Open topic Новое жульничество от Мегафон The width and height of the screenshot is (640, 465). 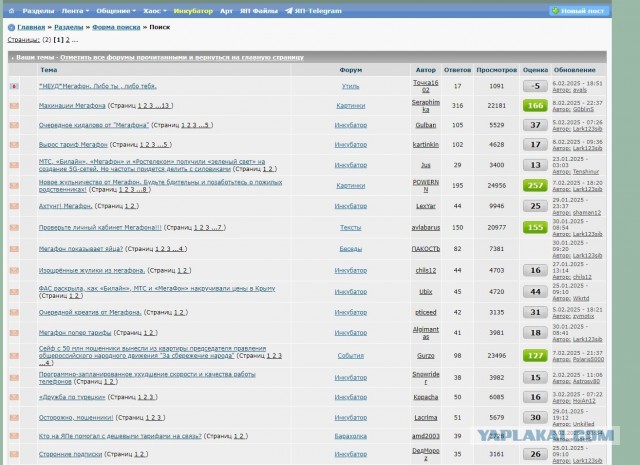(x=160, y=186)
